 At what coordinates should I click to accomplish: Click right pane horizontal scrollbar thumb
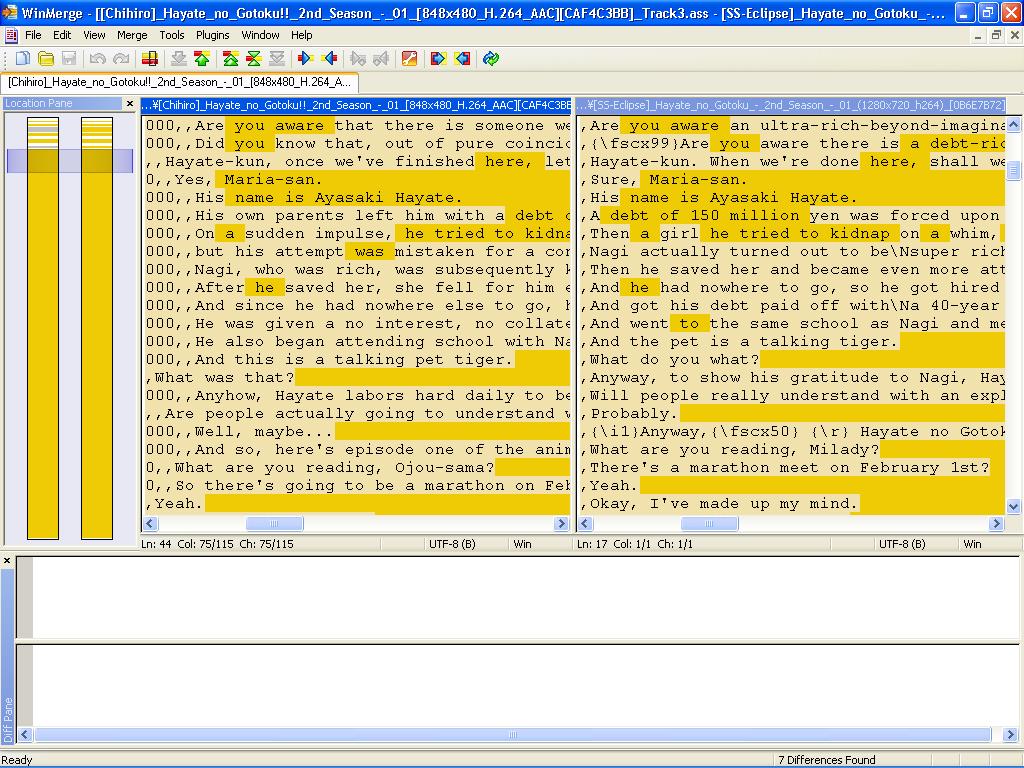[709, 523]
